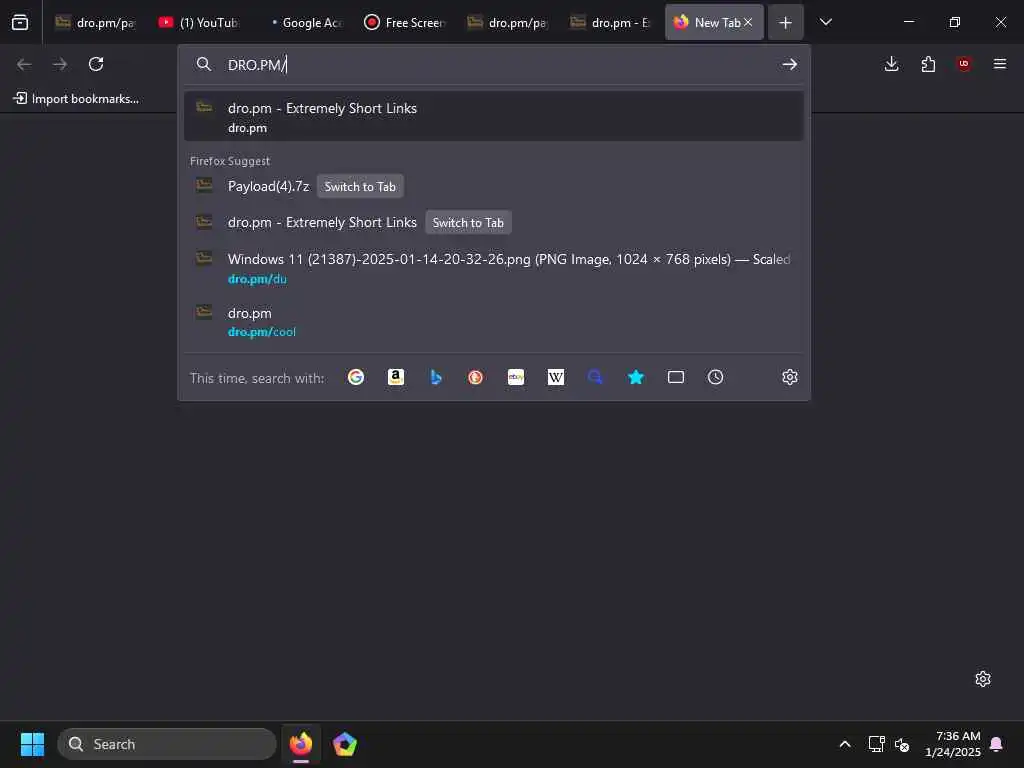Viewport: 1024px width, 768px height.
Task: Open new tab page personalize gear
Action: pyautogui.click(x=983, y=679)
